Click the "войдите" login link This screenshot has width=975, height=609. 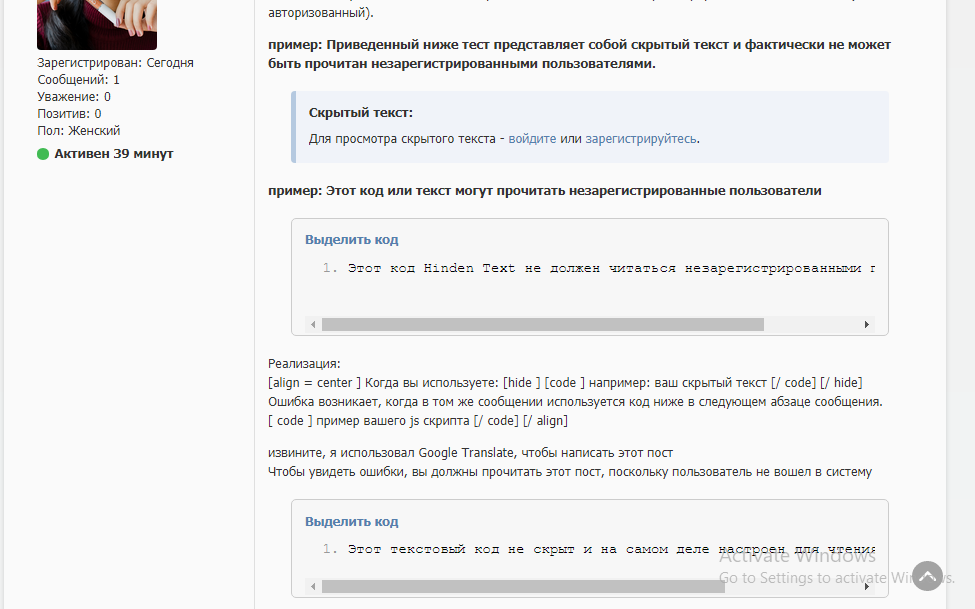pos(532,139)
